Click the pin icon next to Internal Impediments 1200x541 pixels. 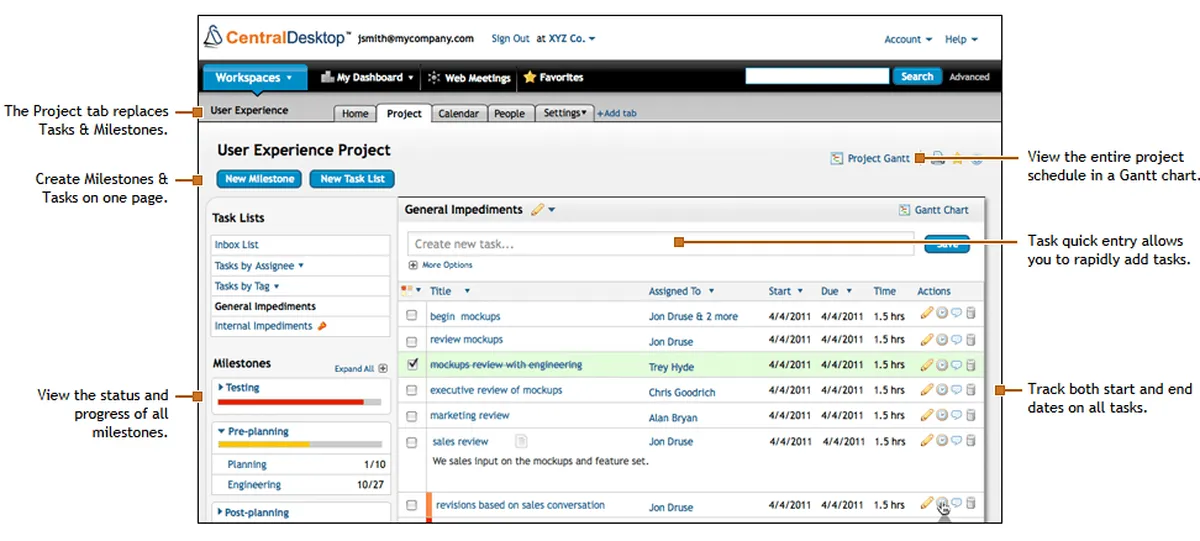[322, 326]
